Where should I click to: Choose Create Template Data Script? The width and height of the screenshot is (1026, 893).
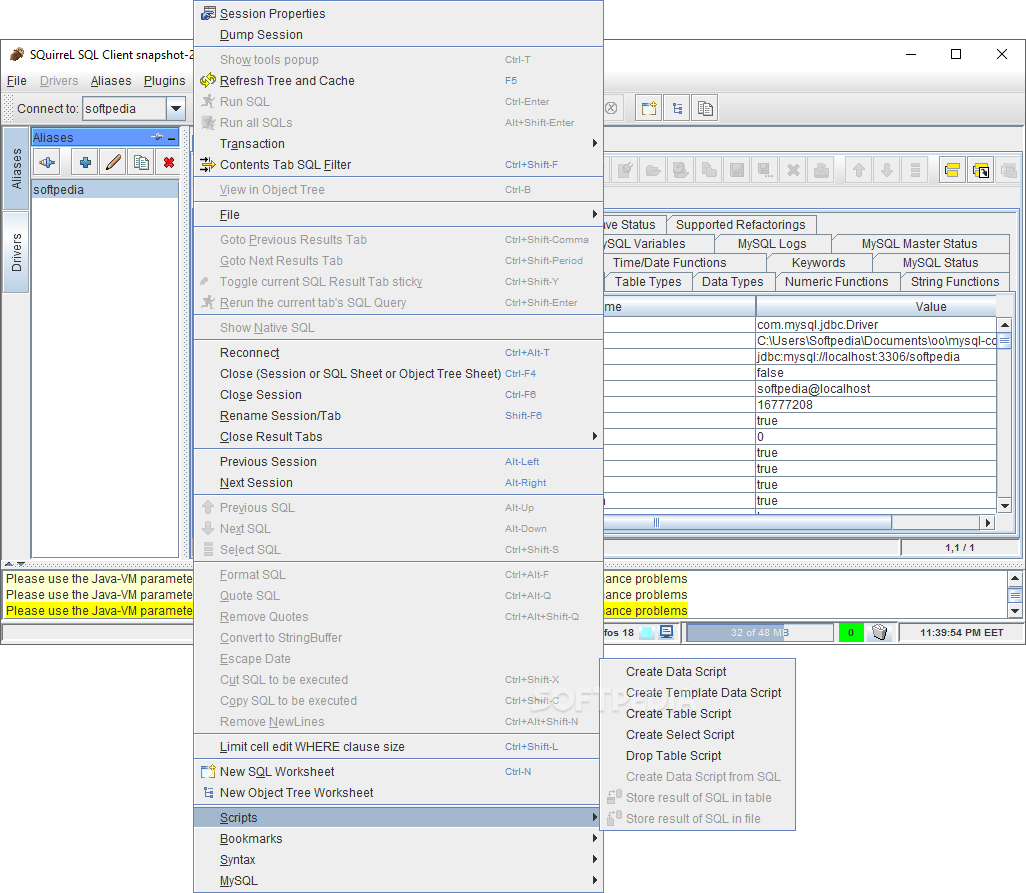[698, 692]
